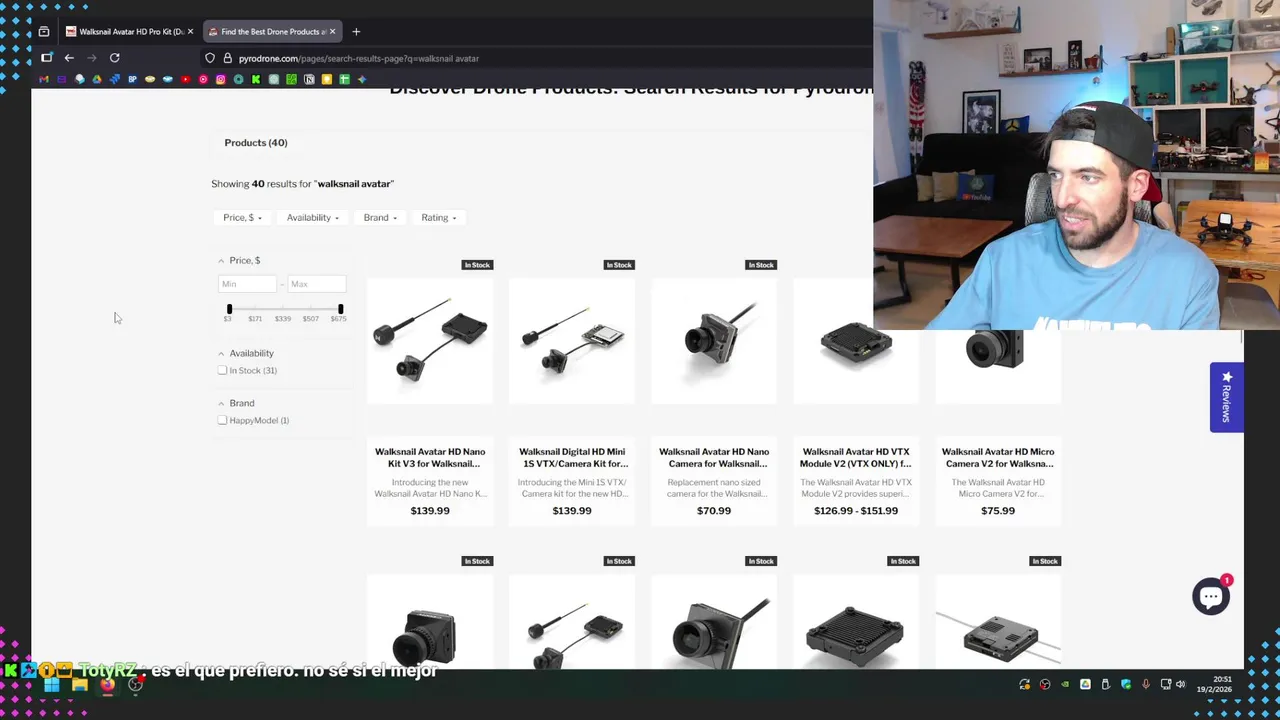Open Walksnail Avatar HD Micro Camera V2 link
This screenshot has width=1280, height=720.
tap(998, 457)
